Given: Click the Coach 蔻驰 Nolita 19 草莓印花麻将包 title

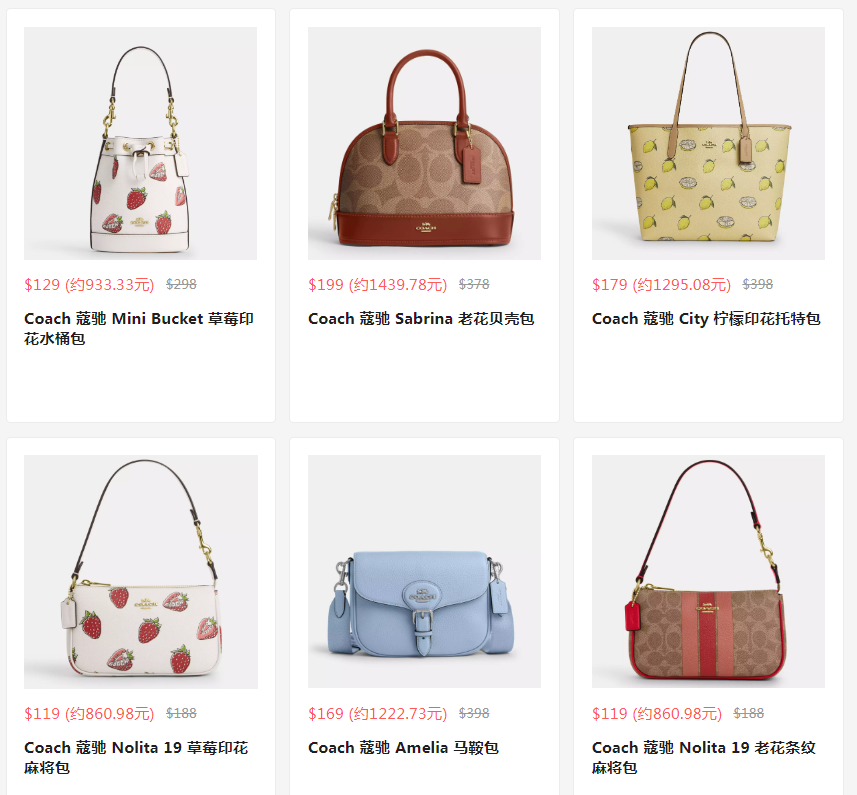Looking at the screenshot, I should tap(136, 757).
